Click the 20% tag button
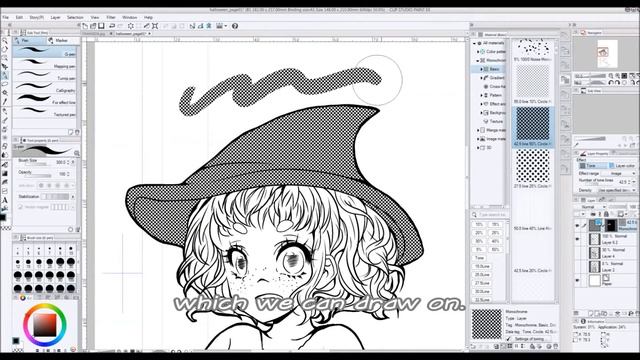This screenshot has height=360, width=640. 479,233
